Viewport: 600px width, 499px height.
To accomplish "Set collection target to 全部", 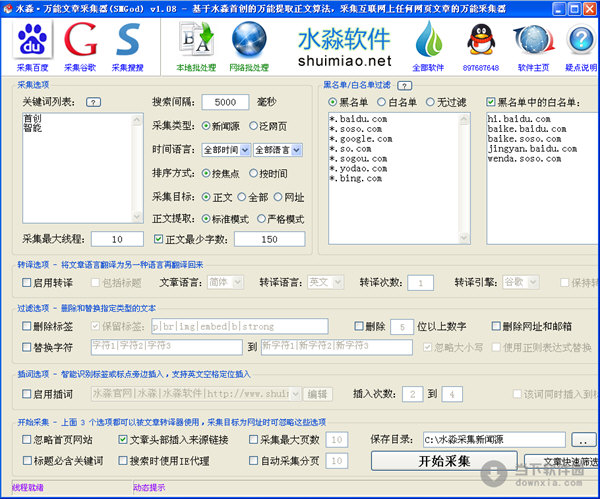I will [x=253, y=197].
